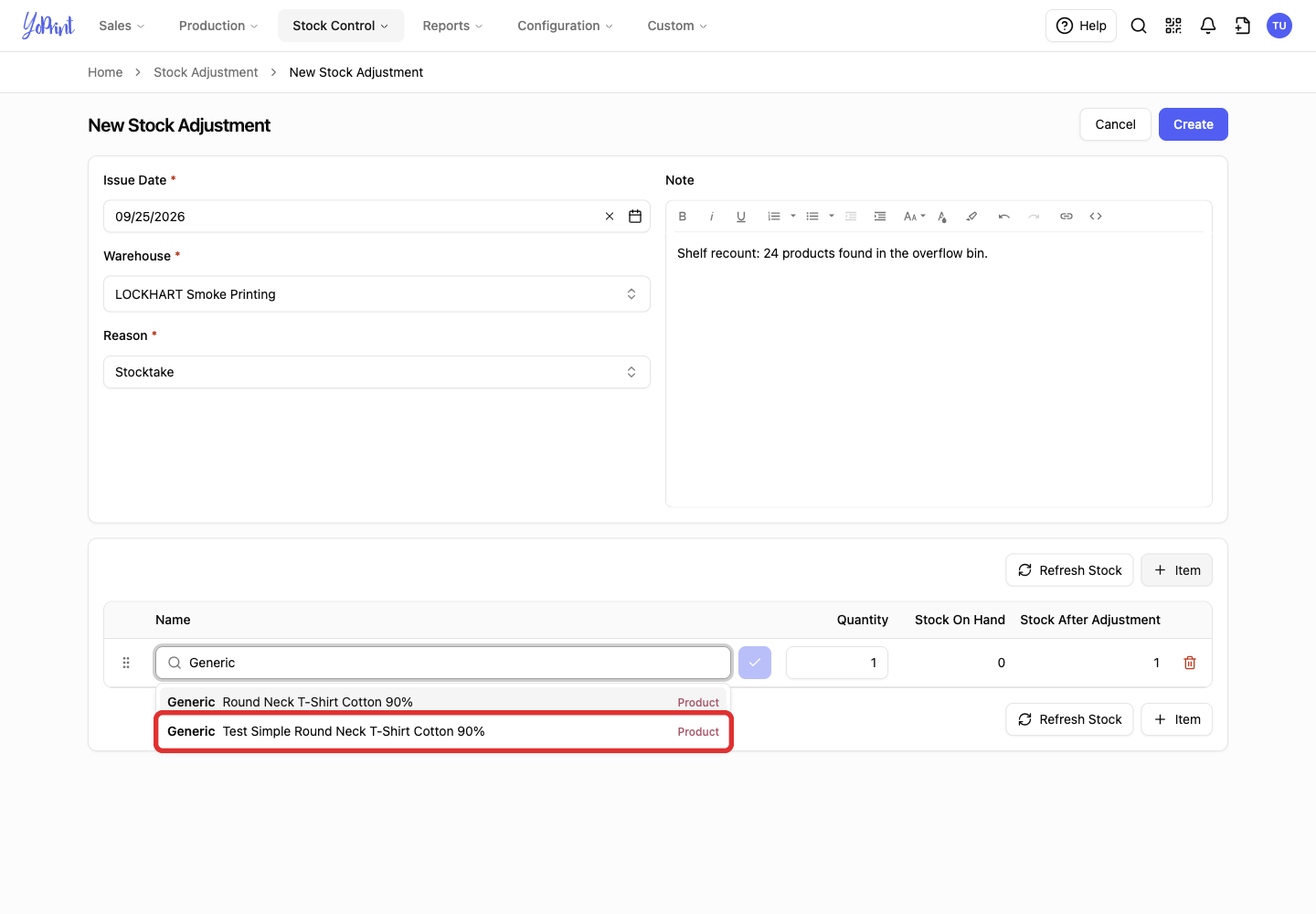Open the TU user avatar menu
Viewport: 1316px width, 914px height.
click(x=1279, y=26)
